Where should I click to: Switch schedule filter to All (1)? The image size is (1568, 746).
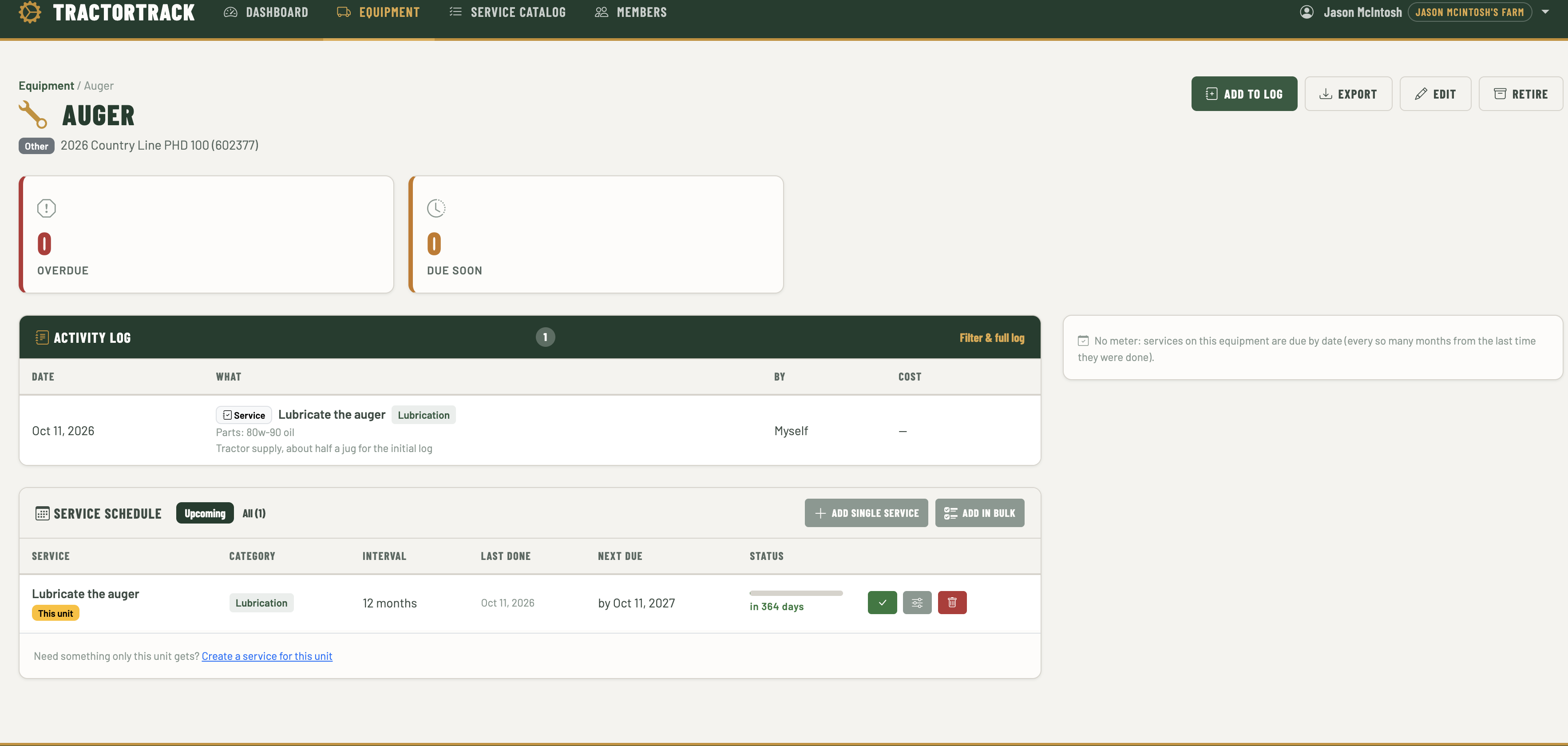tap(254, 513)
